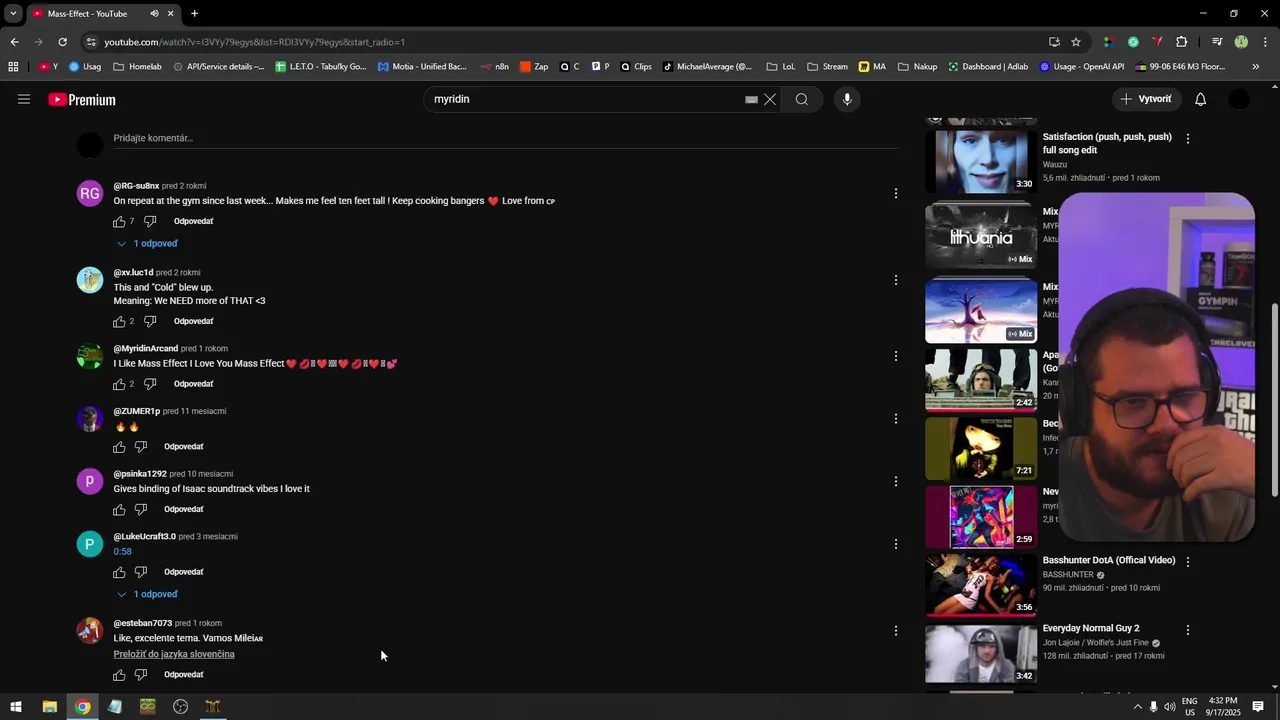Like the @ZUMER1p comment
Screen dimensions: 1280x720
(119, 447)
